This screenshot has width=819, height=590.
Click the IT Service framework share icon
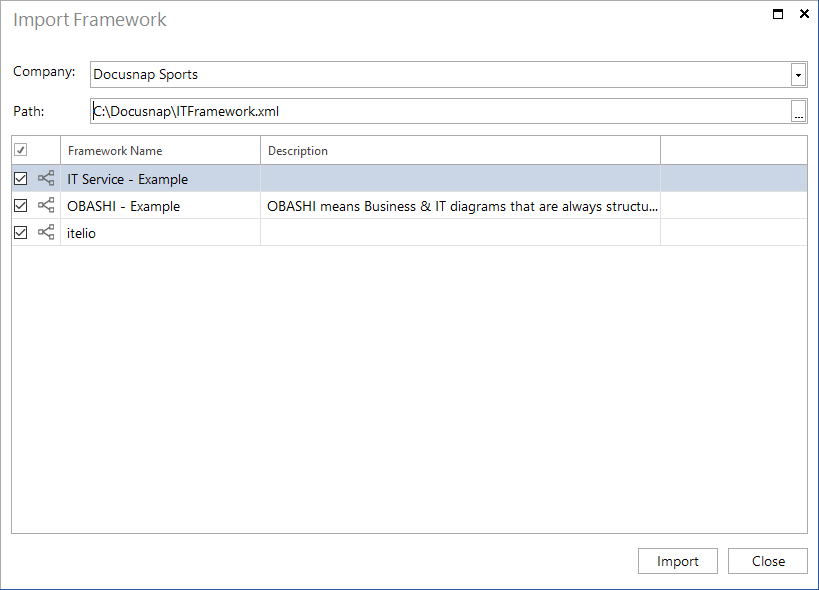pyautogui.click(x=46, y=179)
